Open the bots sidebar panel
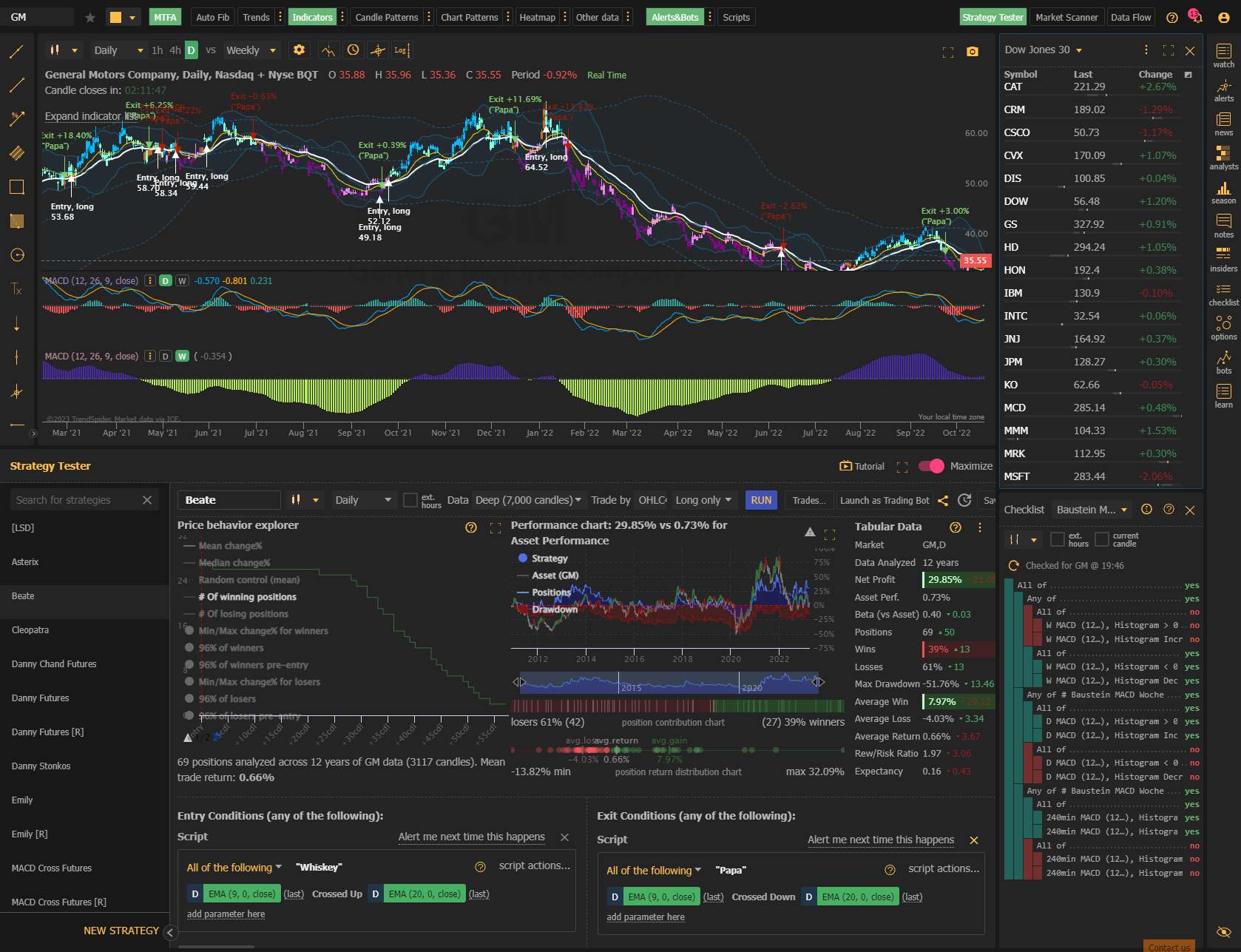Screen dimensions: 1241x952 pos(1223,362)
